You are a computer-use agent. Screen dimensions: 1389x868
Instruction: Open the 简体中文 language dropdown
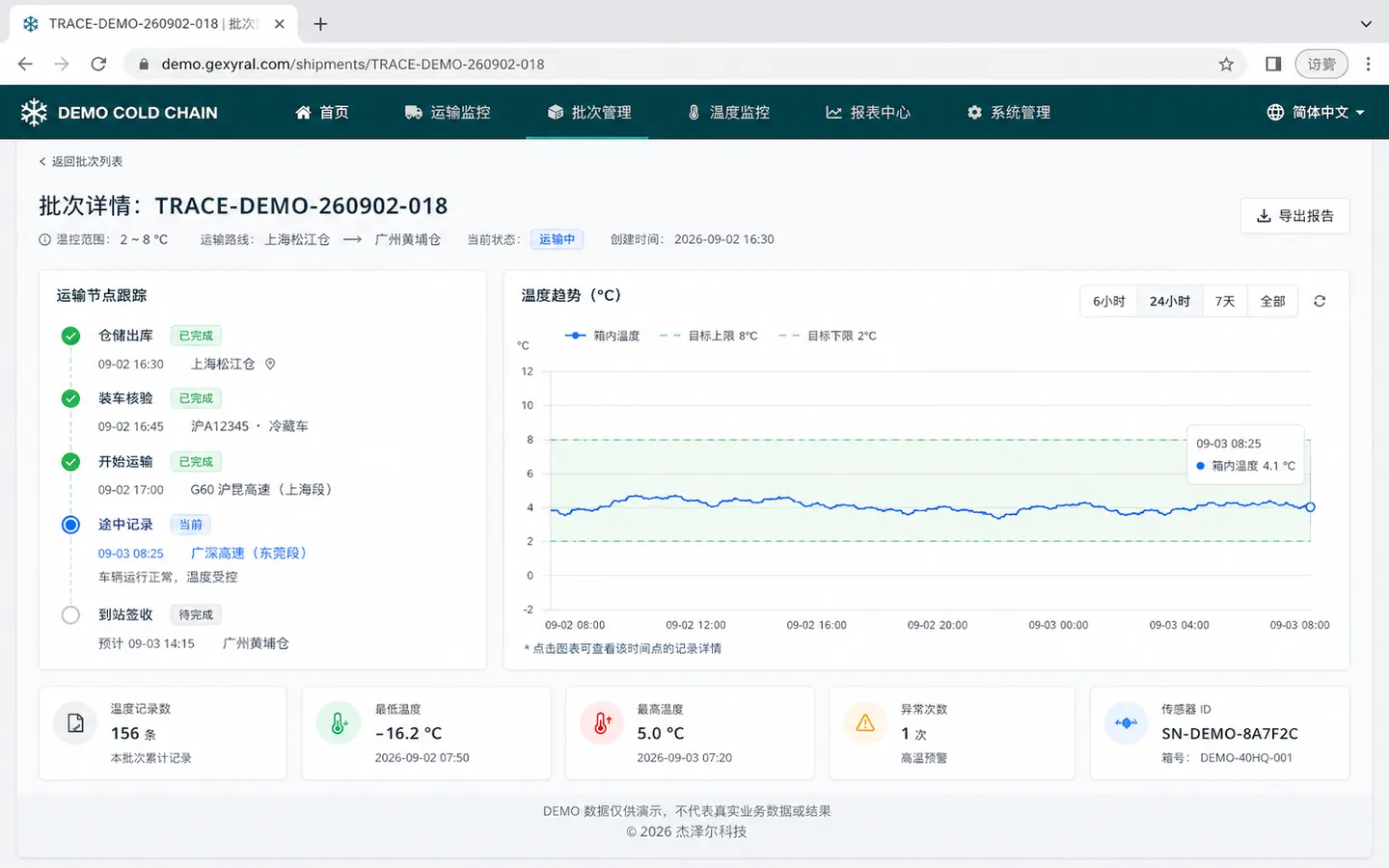pos(1316,112)
